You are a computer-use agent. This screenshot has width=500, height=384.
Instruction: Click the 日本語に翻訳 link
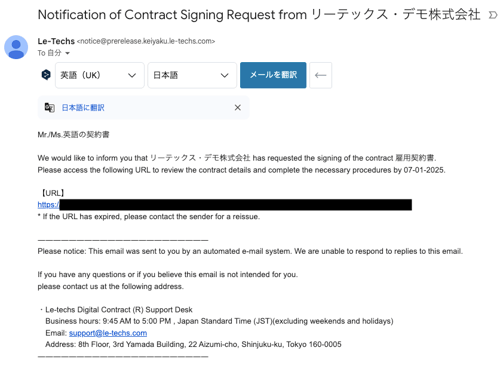tap(83, 108)
